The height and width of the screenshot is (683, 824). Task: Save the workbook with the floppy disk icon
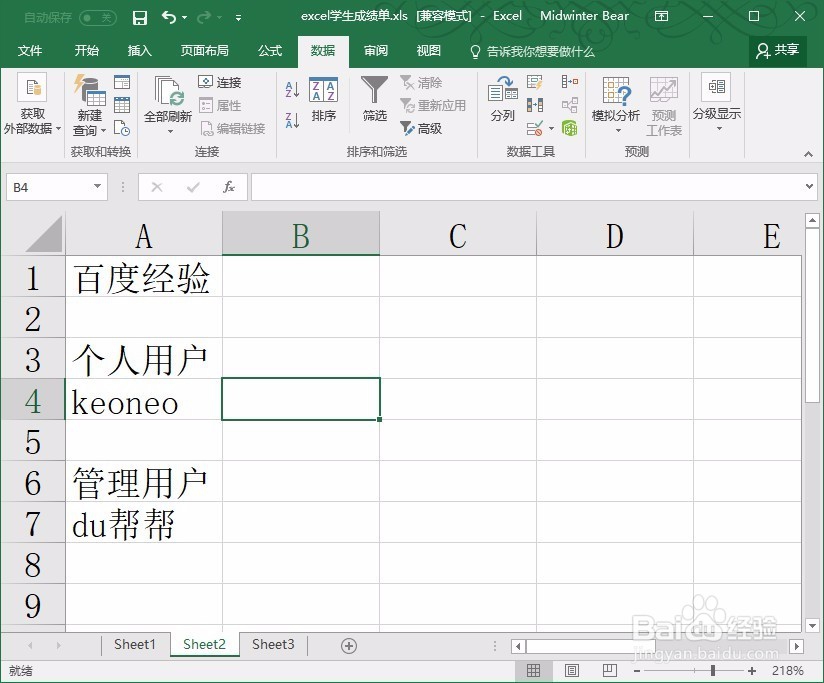click(140, 18)
